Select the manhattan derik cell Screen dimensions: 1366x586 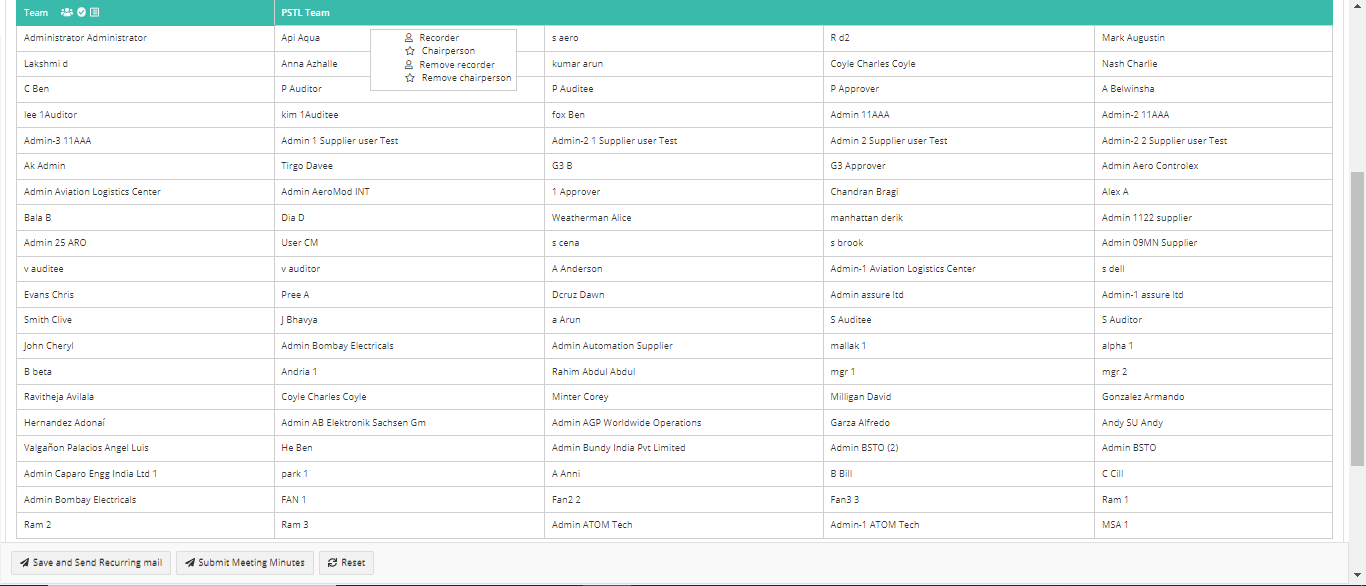click(x=959, y=218)
